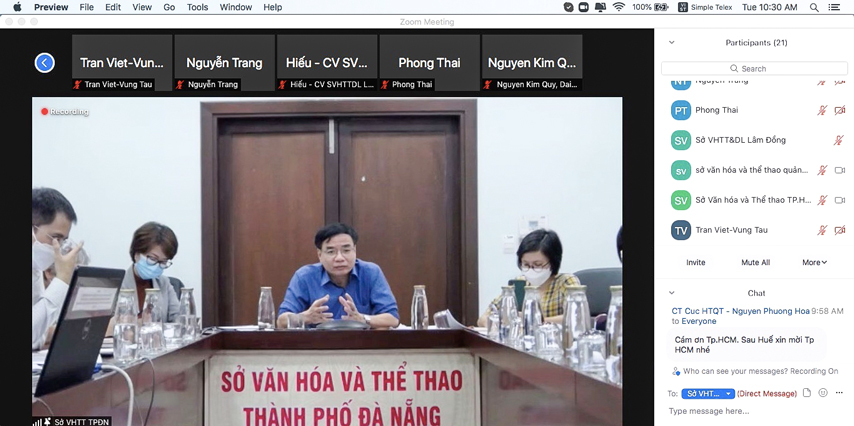Click the Simple Telex input source icon
This screenshot has width=854, height=426.
tap(682, 7)
